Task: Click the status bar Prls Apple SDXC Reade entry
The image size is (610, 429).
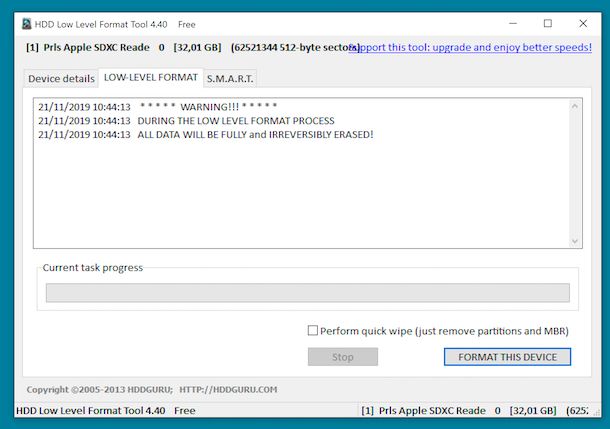Action: coord(432,411)
